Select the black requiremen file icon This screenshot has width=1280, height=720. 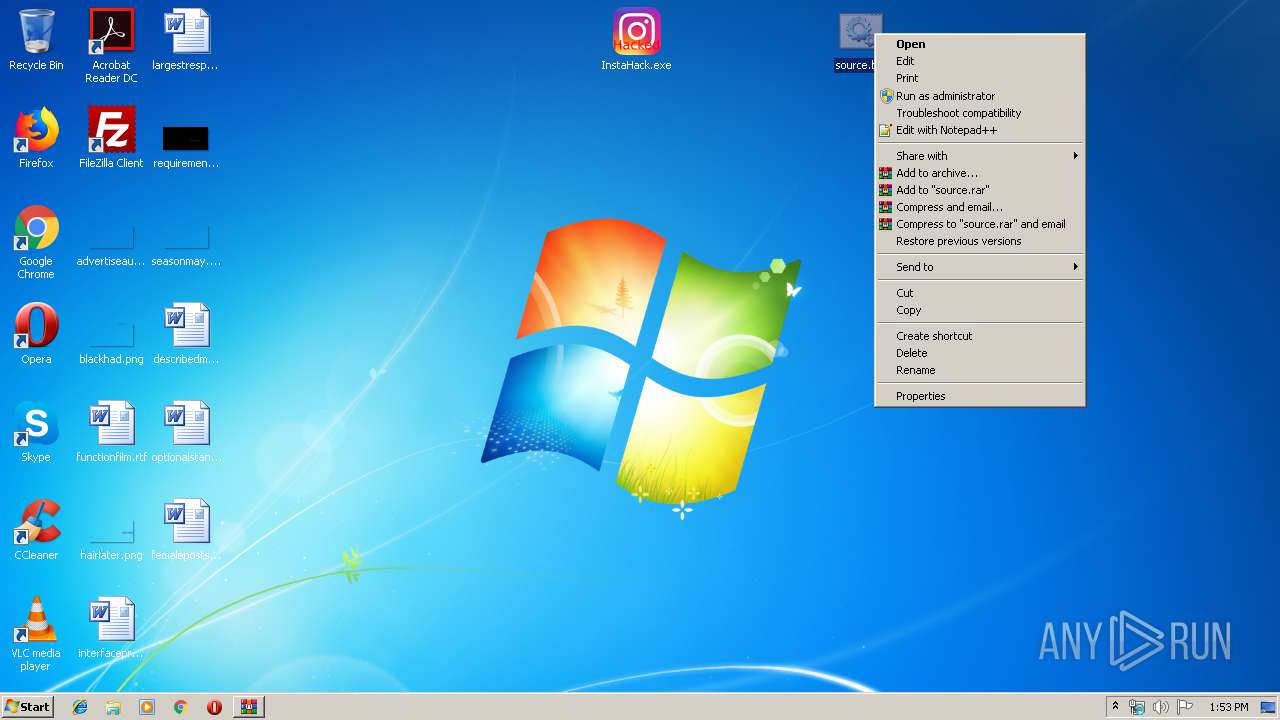tap(186, 138)
